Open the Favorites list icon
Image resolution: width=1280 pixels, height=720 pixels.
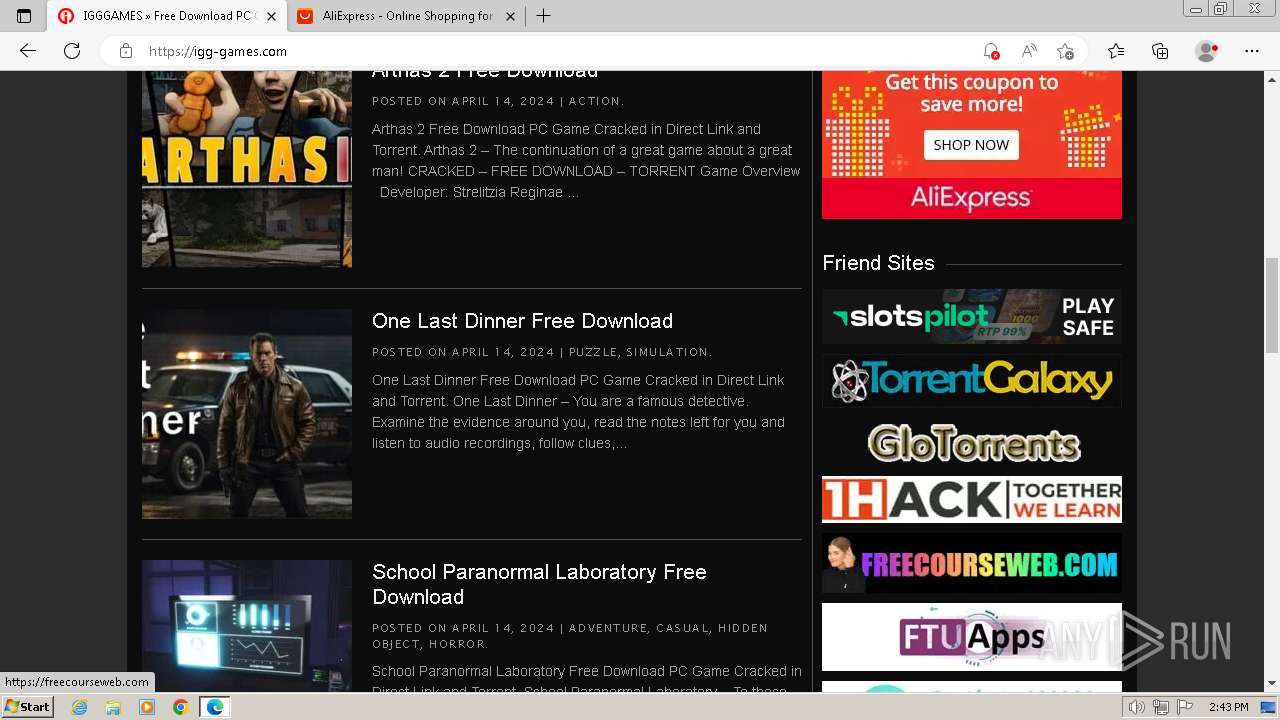[1116, 51]
